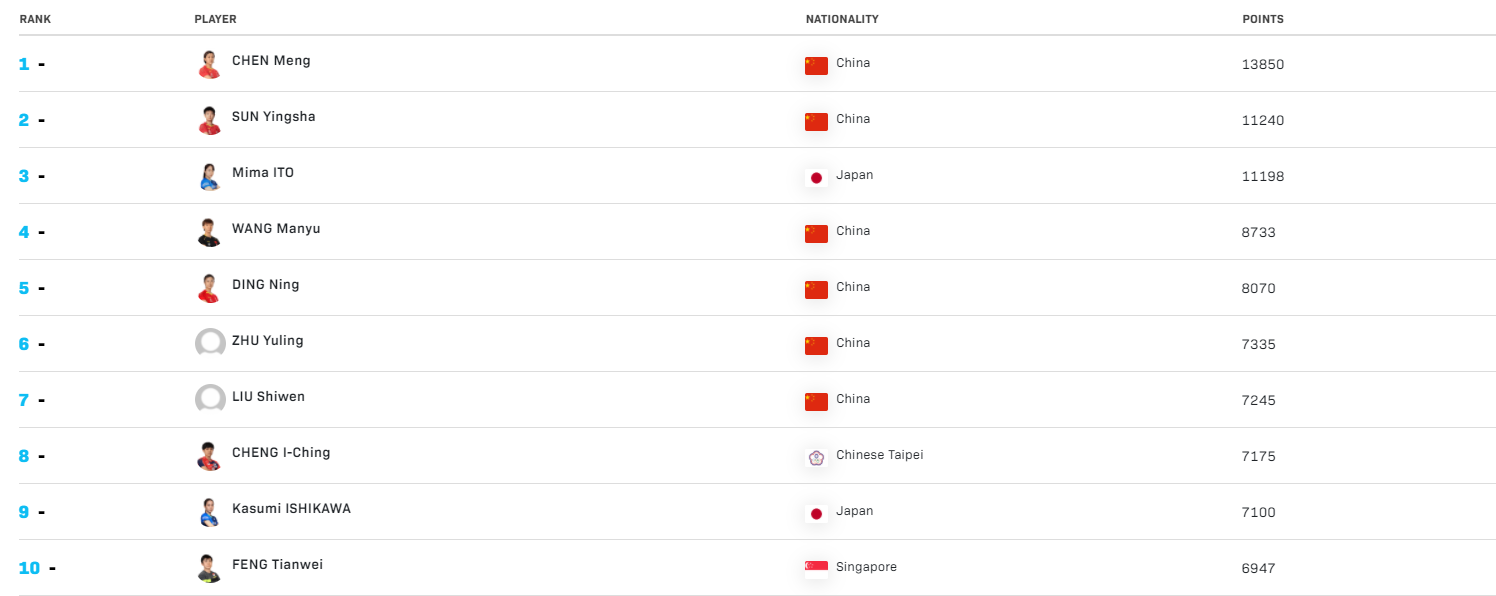Click Kasumi ISHIKAWA's player photo
The width and height of the screenshot is (1496, 596).
209,512
